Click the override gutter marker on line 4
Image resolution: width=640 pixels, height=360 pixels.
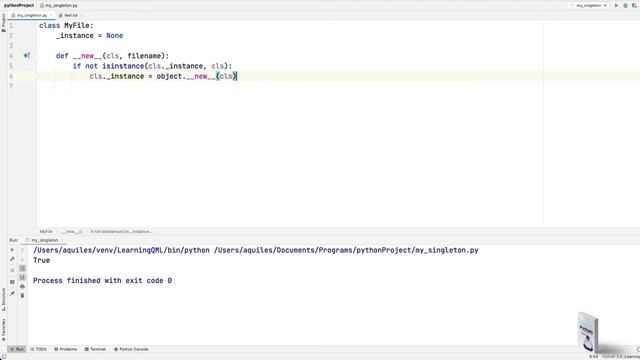pyautogui.click(x=27, y=56)
